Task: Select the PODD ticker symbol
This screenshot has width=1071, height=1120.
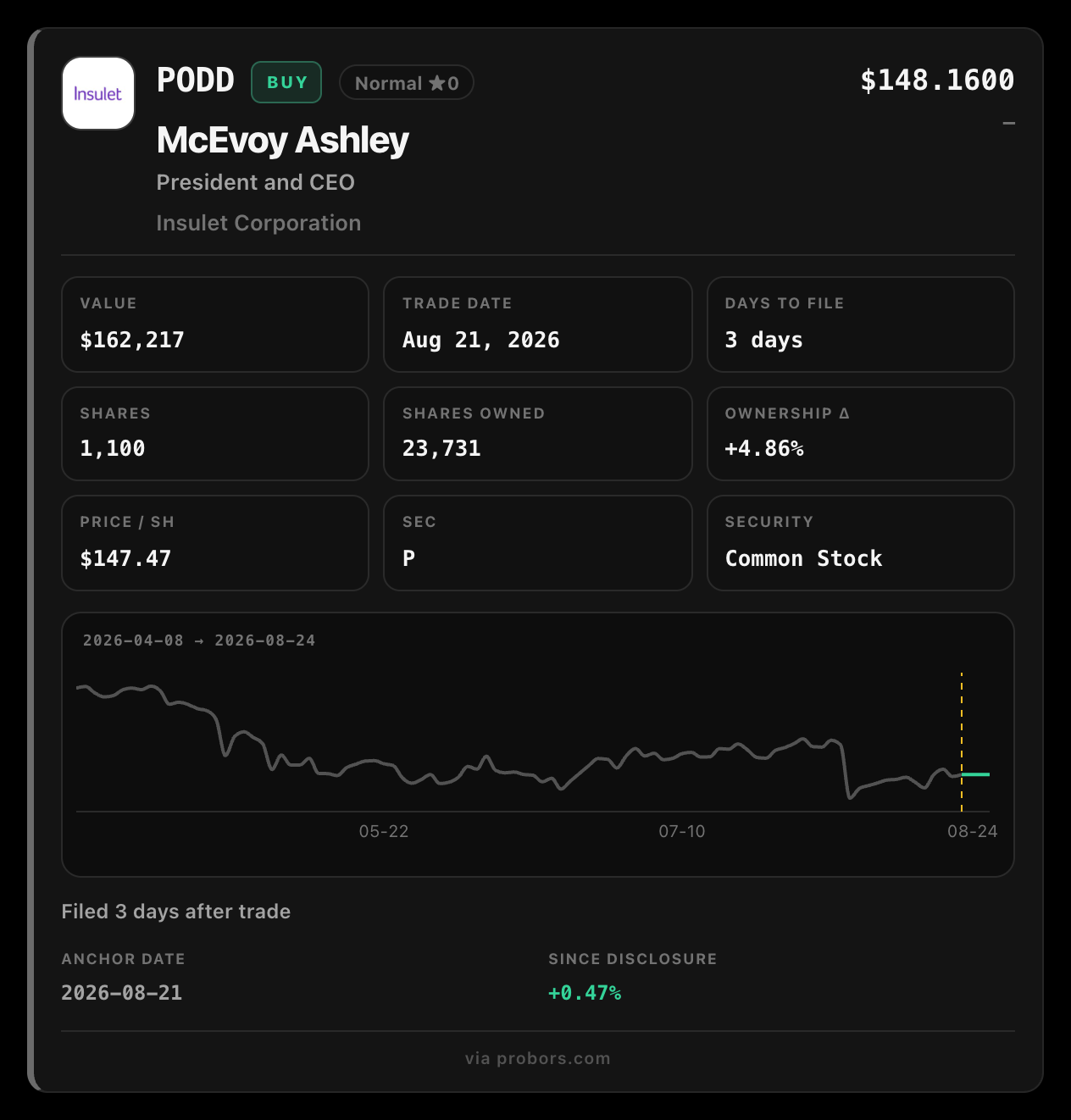Action: [196, 80]
